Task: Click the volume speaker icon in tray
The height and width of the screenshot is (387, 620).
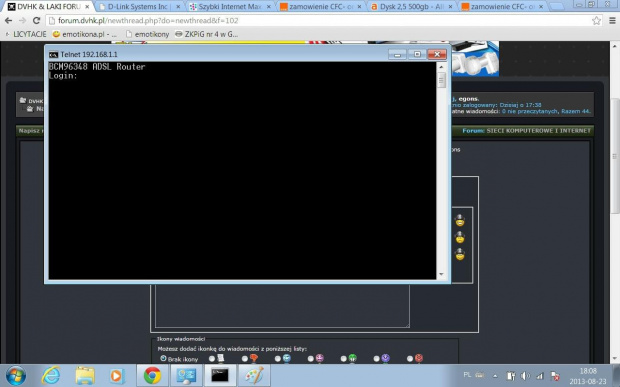Action: [525, 376]
